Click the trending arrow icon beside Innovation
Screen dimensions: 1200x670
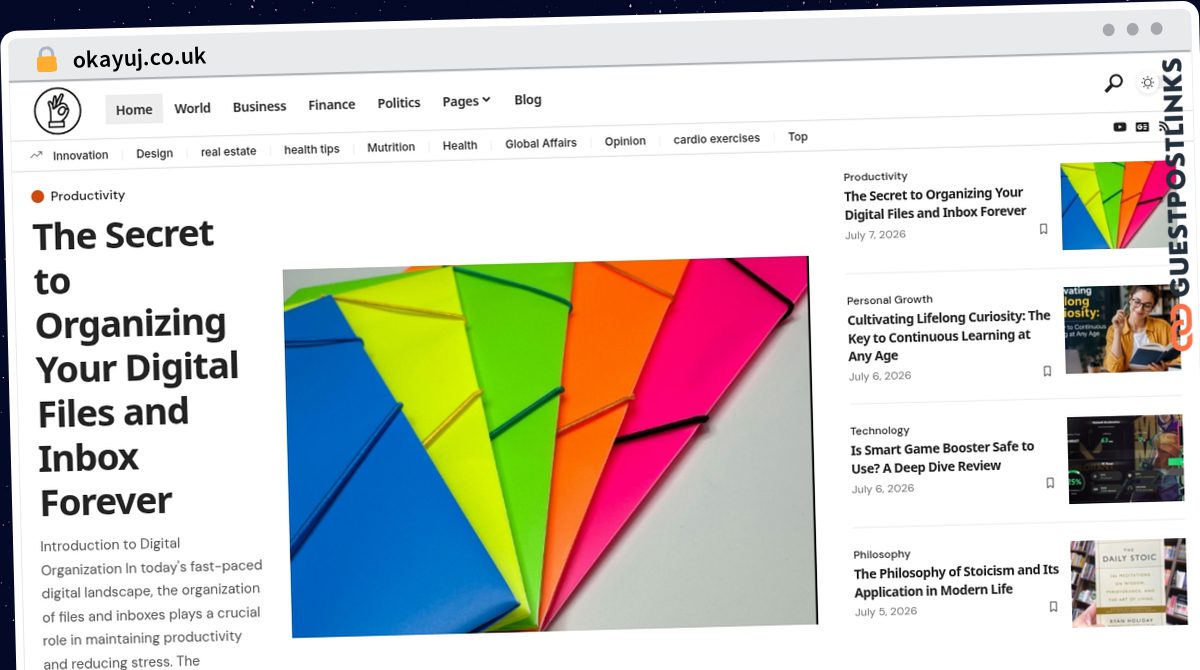tap(37, 155)
